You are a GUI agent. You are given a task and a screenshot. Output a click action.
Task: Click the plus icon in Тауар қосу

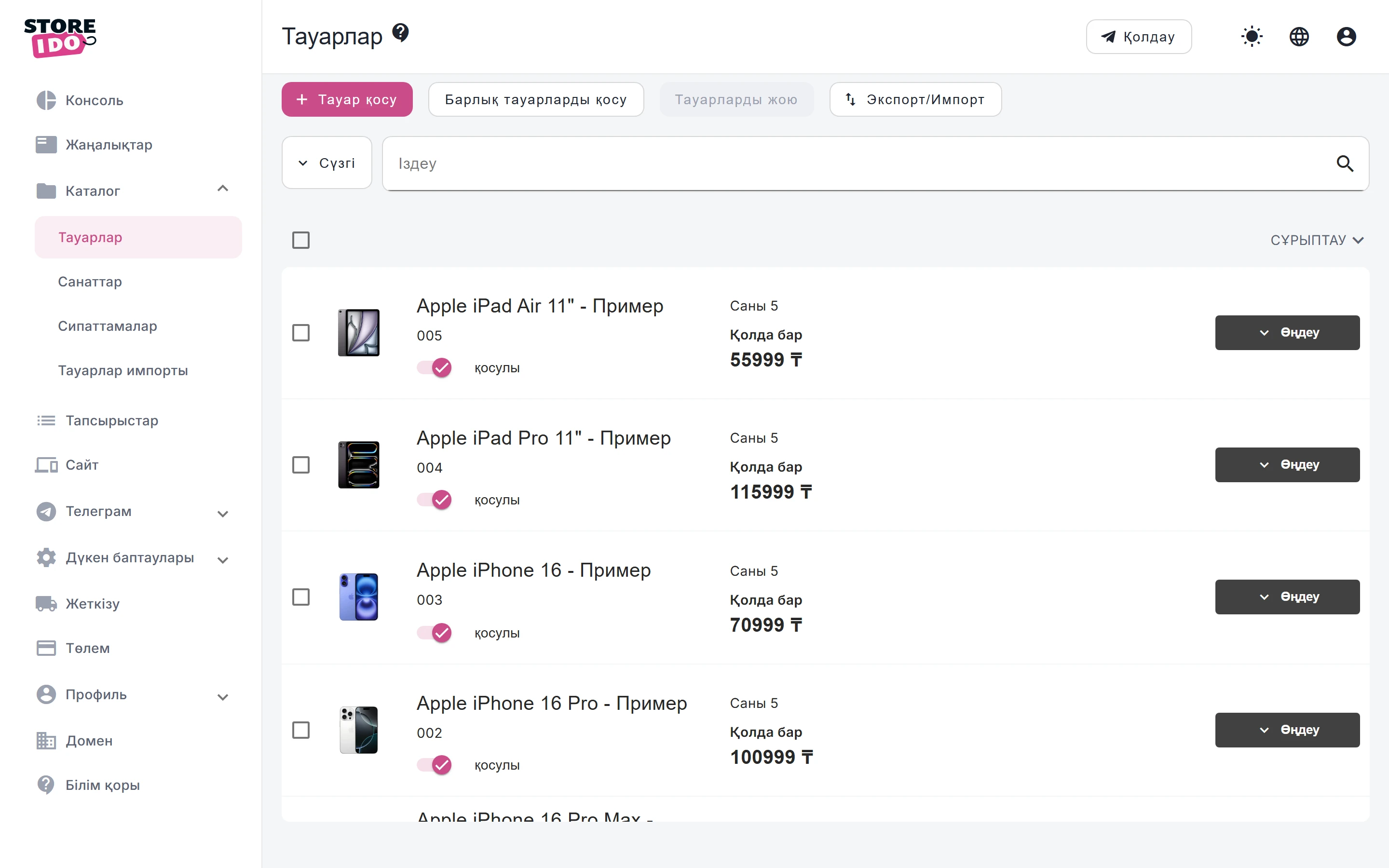(302, 99)
